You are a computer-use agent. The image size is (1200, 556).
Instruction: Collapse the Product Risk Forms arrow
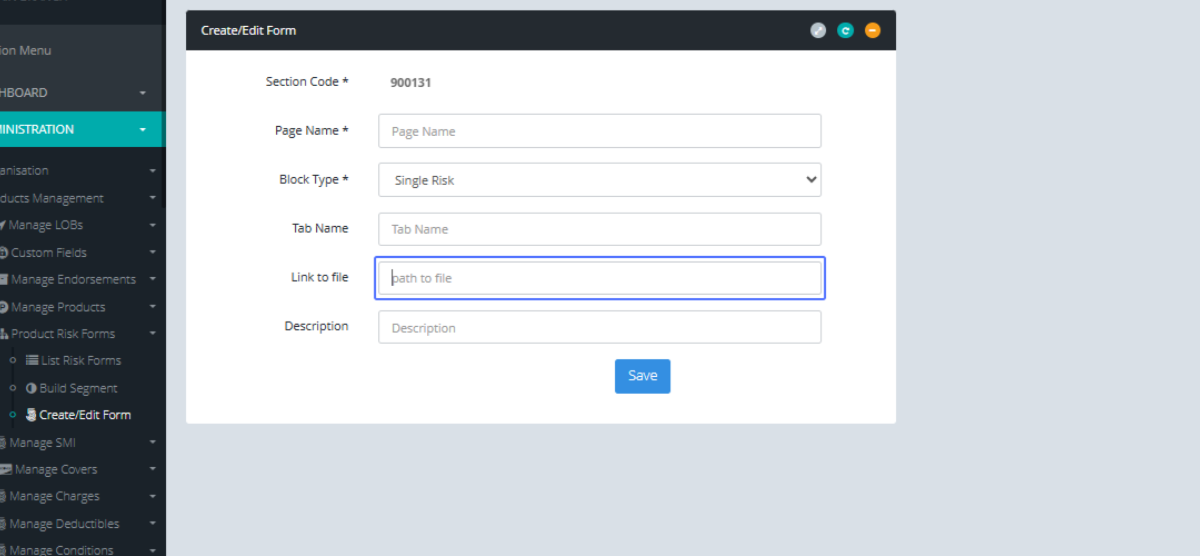pos(153,334)
